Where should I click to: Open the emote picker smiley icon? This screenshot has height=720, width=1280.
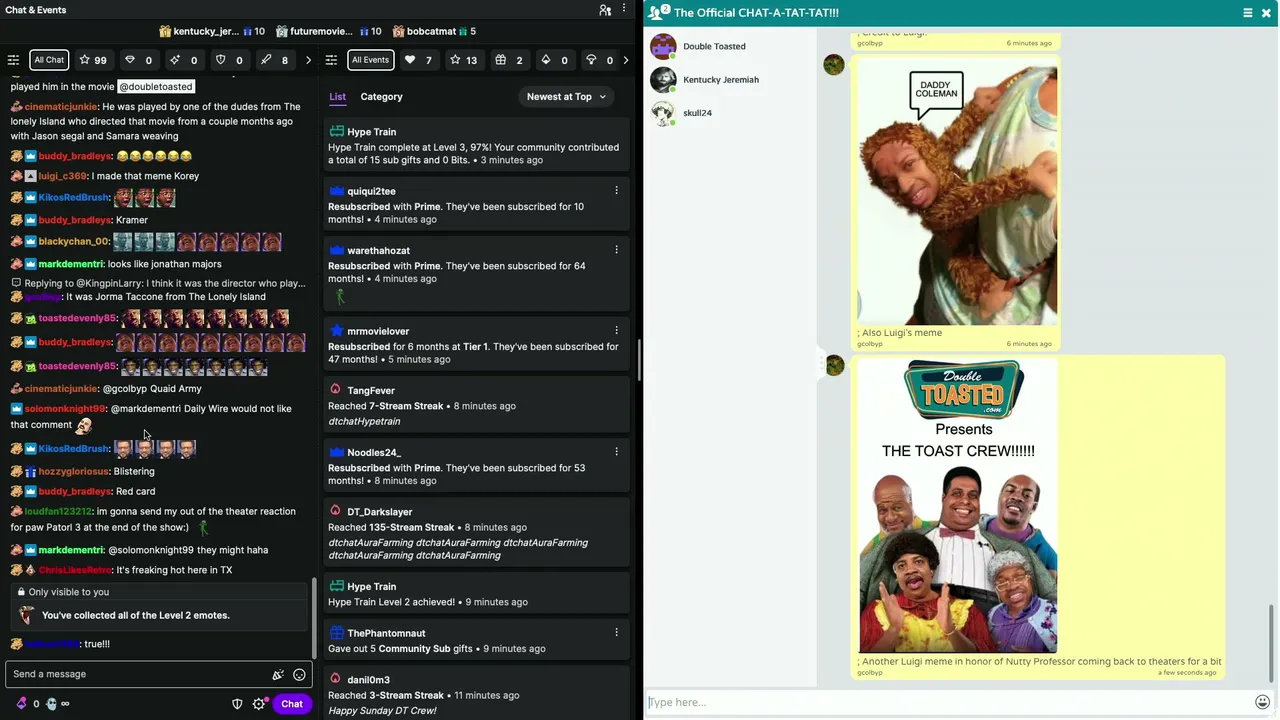click(299, 675)
